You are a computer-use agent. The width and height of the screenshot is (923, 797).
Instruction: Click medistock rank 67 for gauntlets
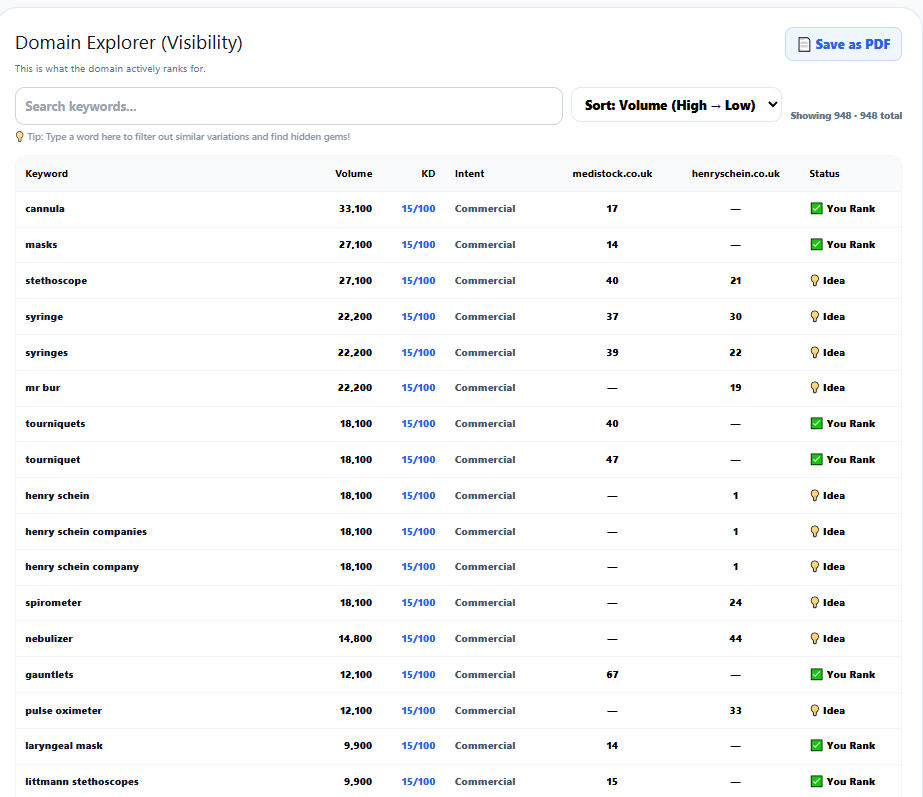[x=612, y=674]
